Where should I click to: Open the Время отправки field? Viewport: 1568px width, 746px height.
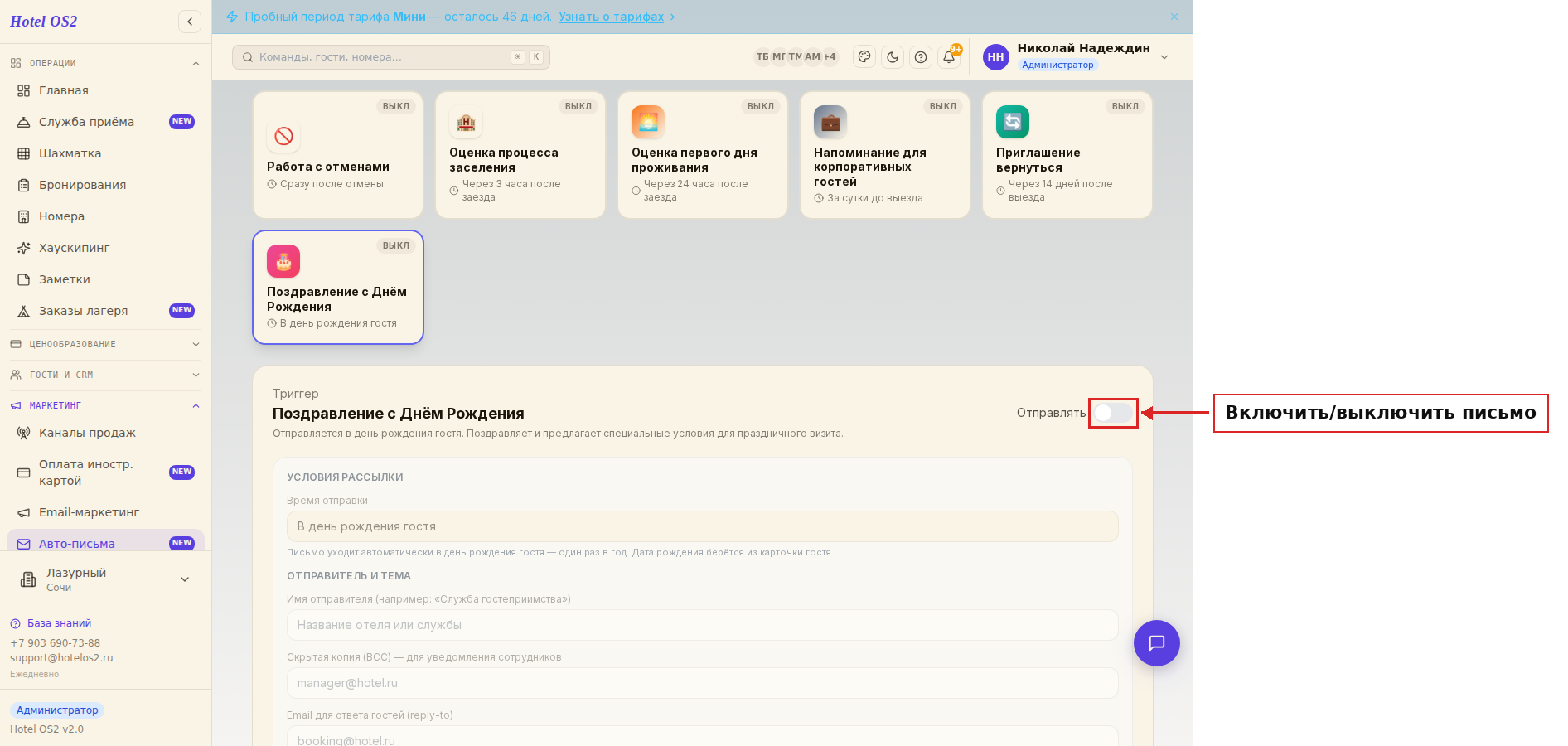click(x=702, y=526)
